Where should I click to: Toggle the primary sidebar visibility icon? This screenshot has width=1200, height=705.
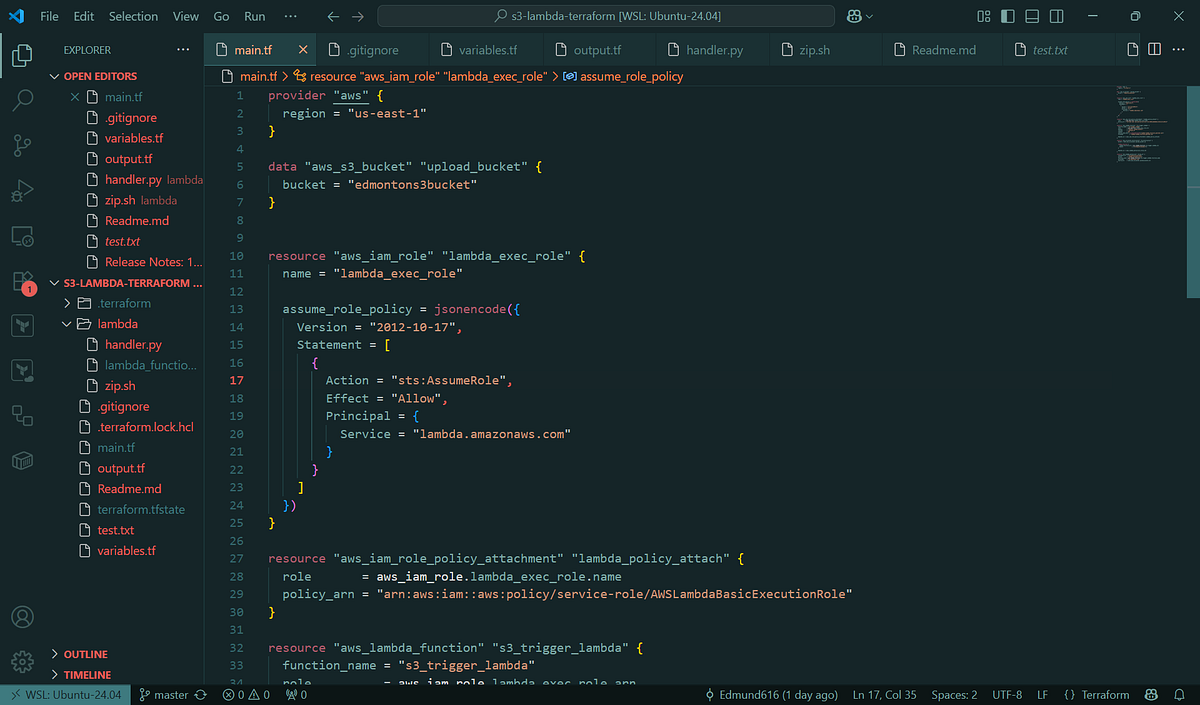pyautogui.click(x=1008, y=16)
